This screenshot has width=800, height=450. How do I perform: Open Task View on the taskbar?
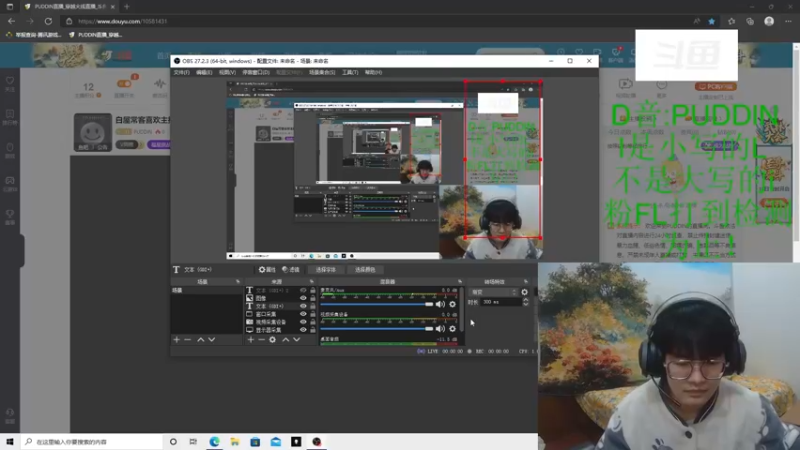(x=193, y=442)
